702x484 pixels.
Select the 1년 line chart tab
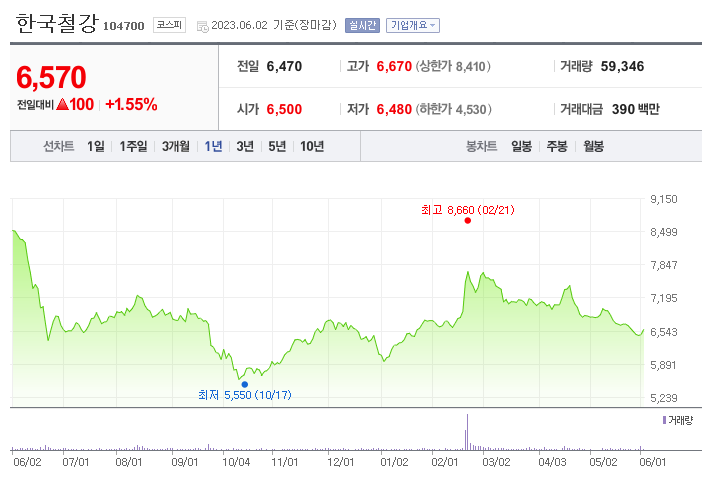point(213,146)
